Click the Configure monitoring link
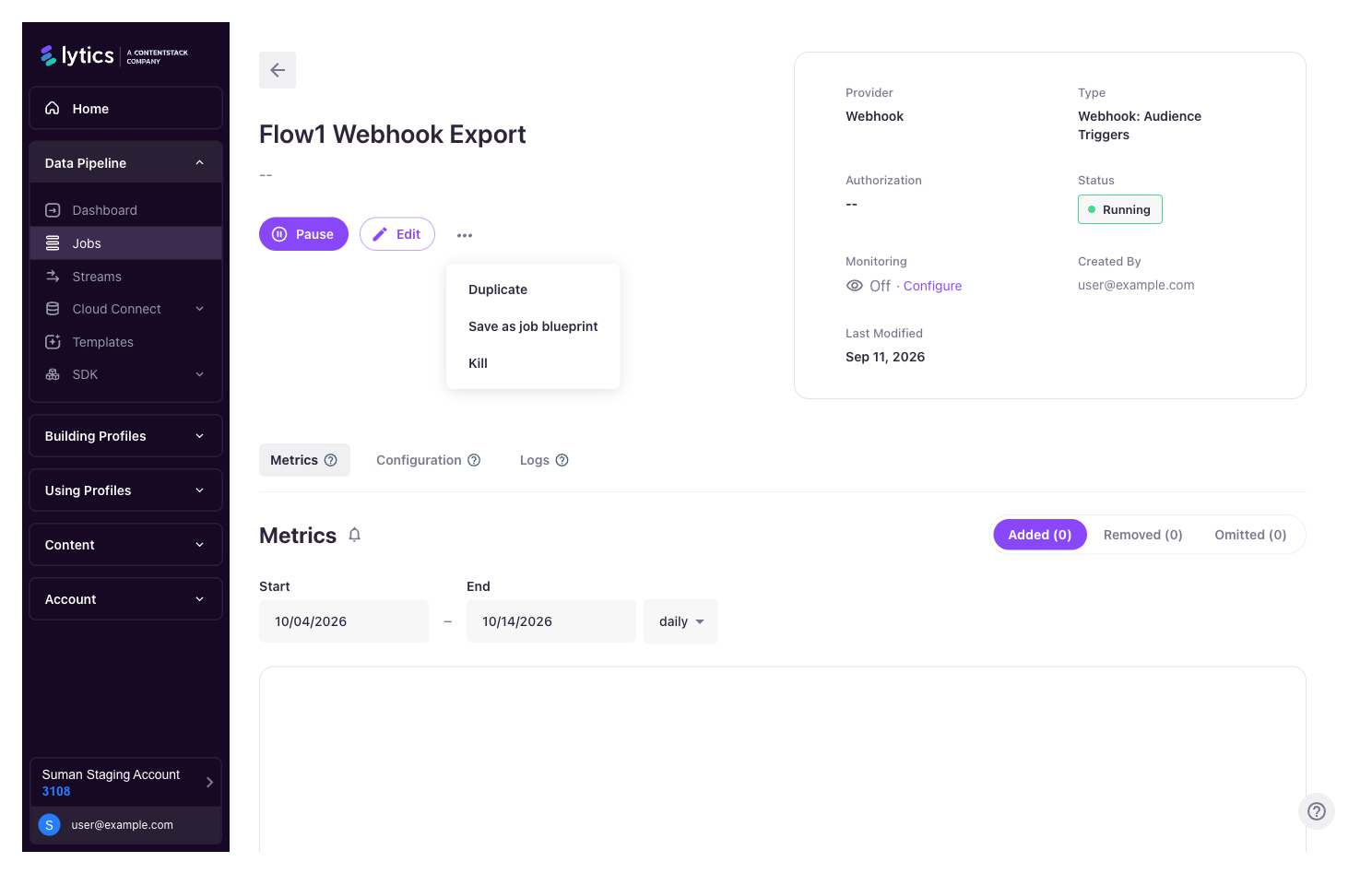 932,286
